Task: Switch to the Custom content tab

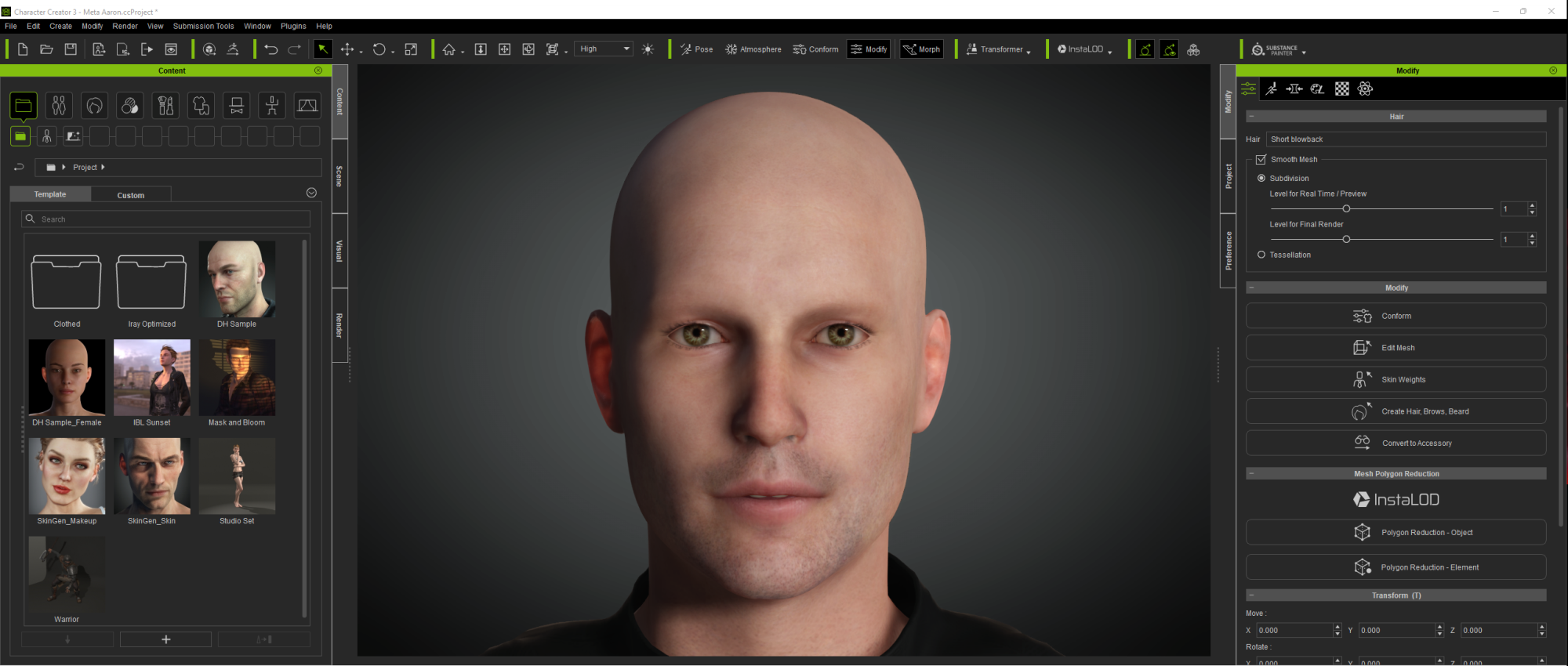Action: (131, 195)
